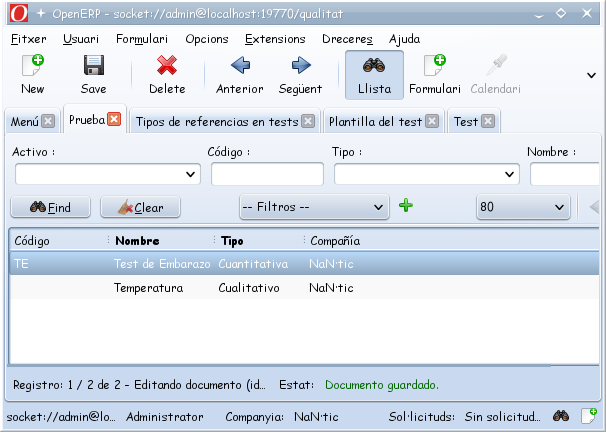606x432 pixels.
Task: Expand the Filtros combo box
Action: [x=314, y=207]
